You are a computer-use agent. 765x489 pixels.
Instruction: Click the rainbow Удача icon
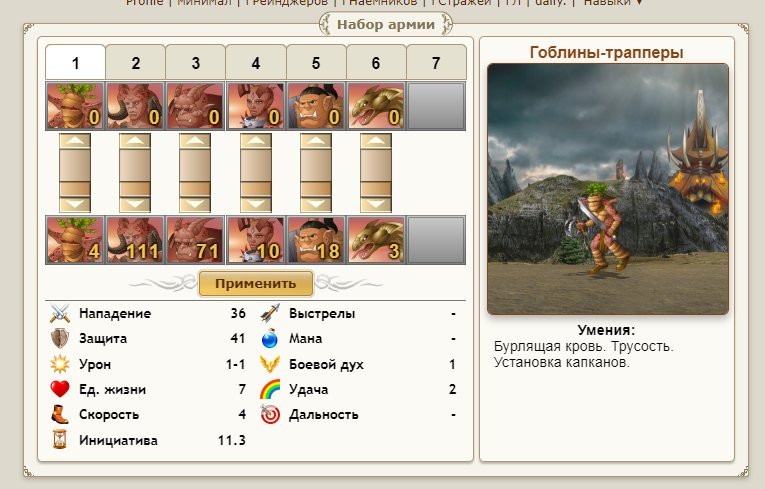pyautogui.click(x=270, y=389)
